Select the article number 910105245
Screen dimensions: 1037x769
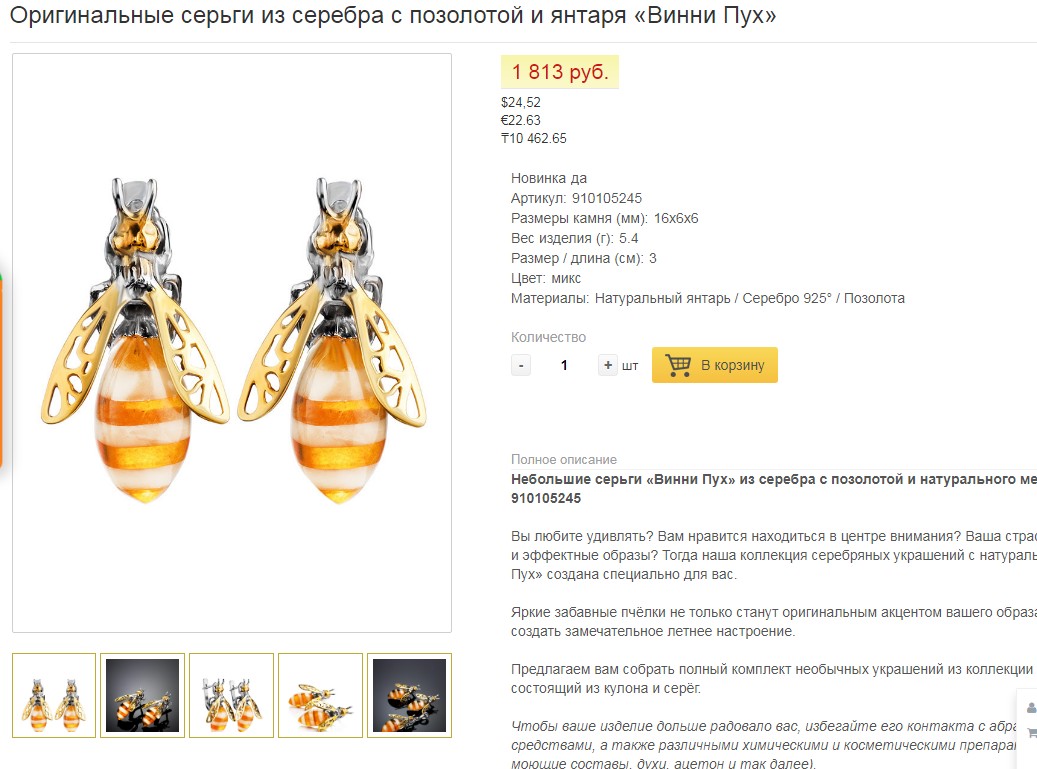606,198
